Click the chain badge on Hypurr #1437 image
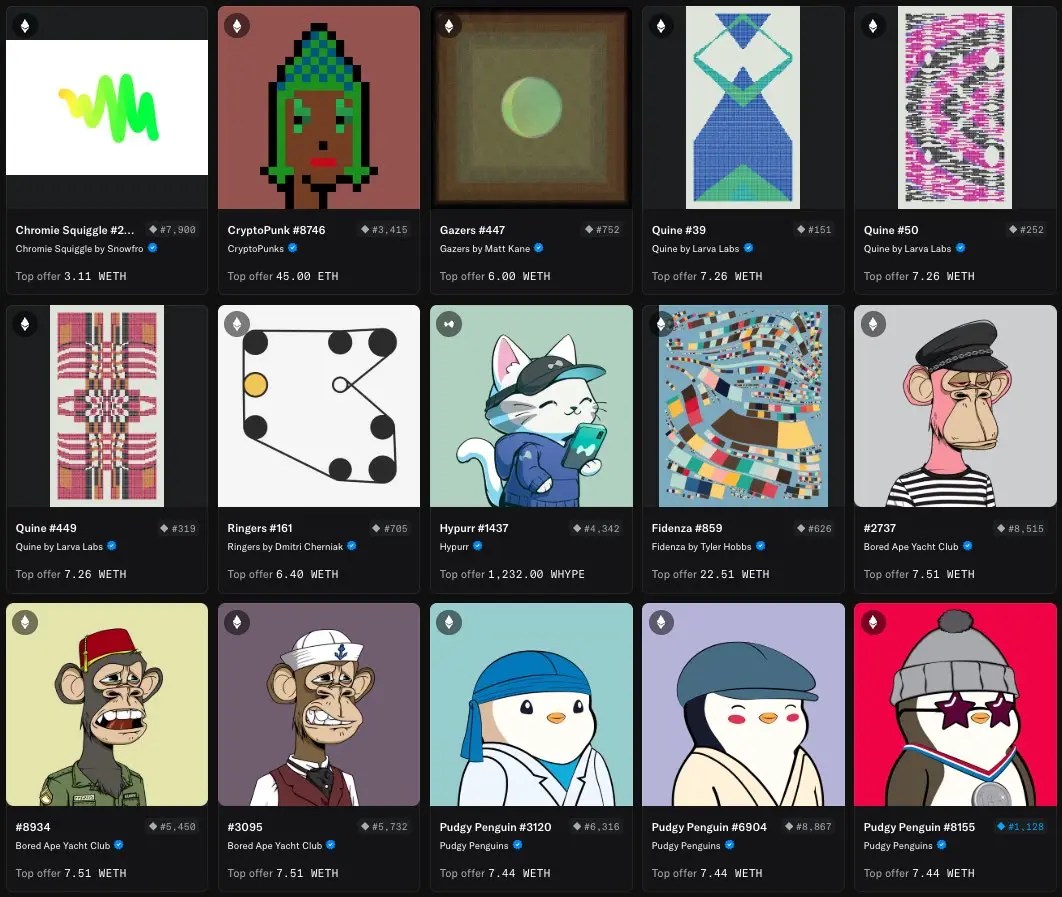The width and height of the screenshot is (1062, 897). tap(449, 324)
